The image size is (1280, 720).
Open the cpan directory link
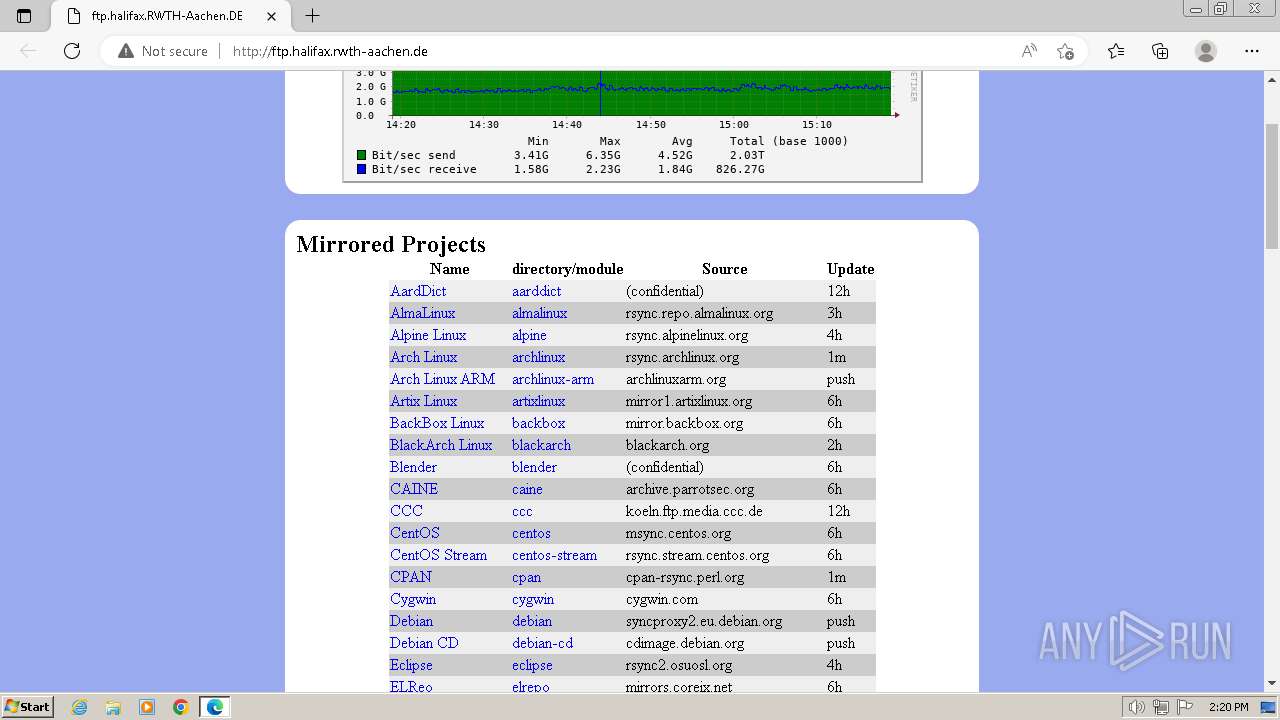pyautogui.click(x=526, y=577)
